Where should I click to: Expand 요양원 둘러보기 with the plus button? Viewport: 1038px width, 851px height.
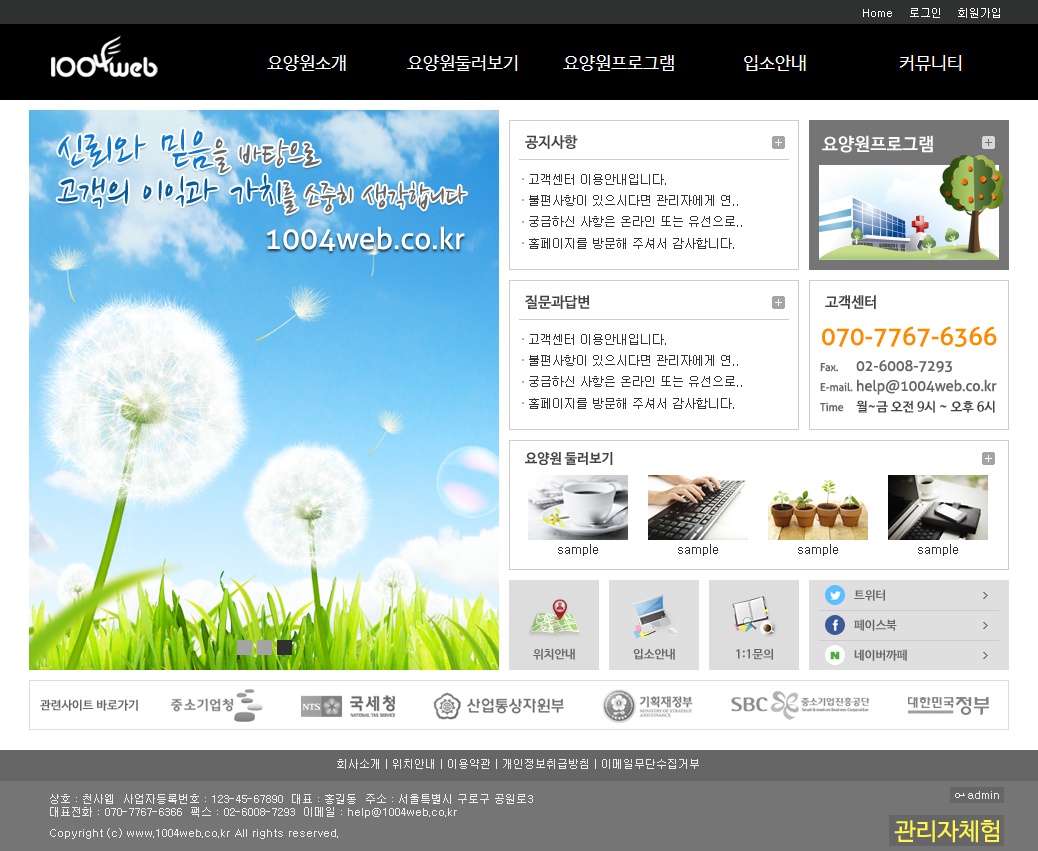[x=988, y=458]
